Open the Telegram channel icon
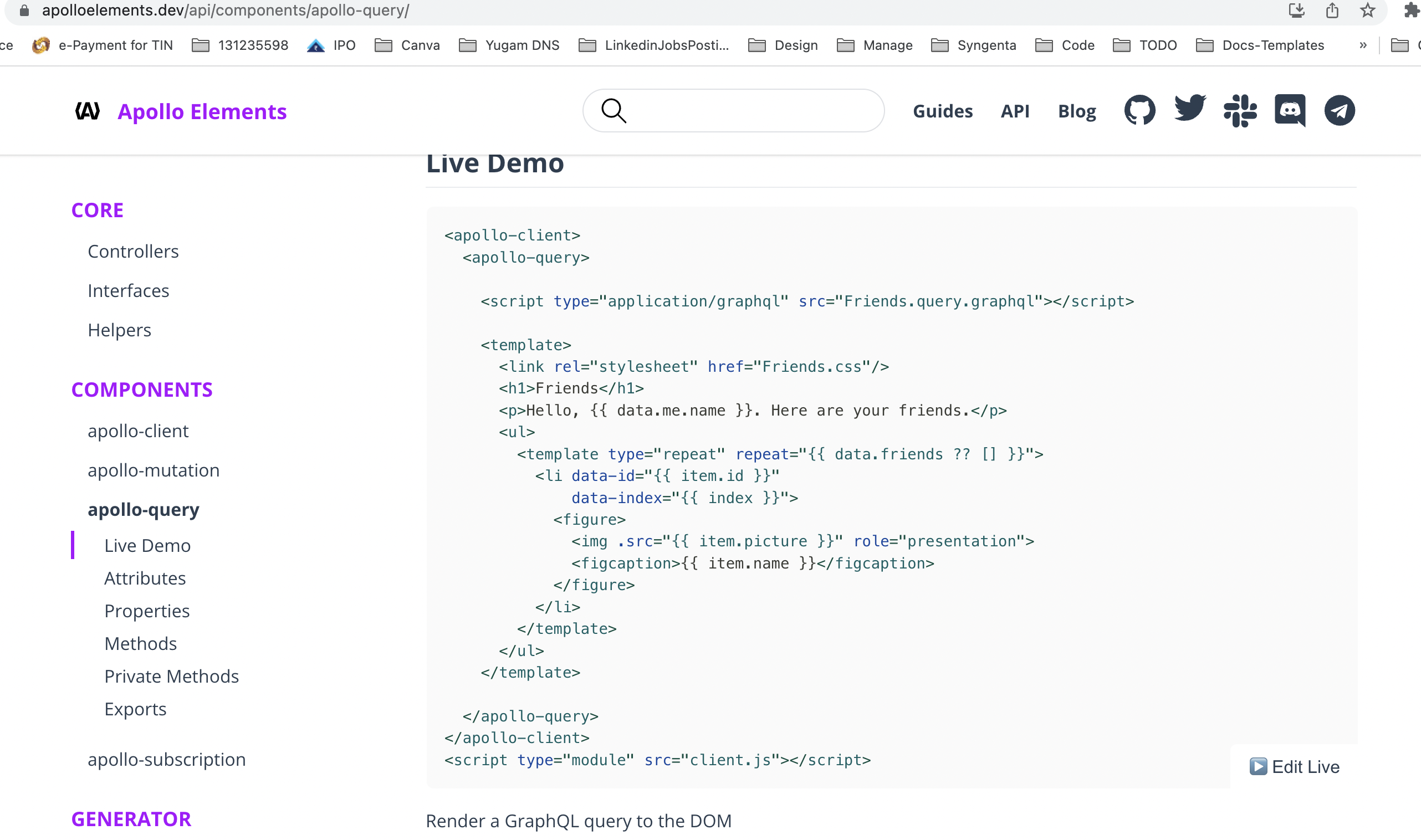Screen dimensions: 1421x840 [1338, 110]
